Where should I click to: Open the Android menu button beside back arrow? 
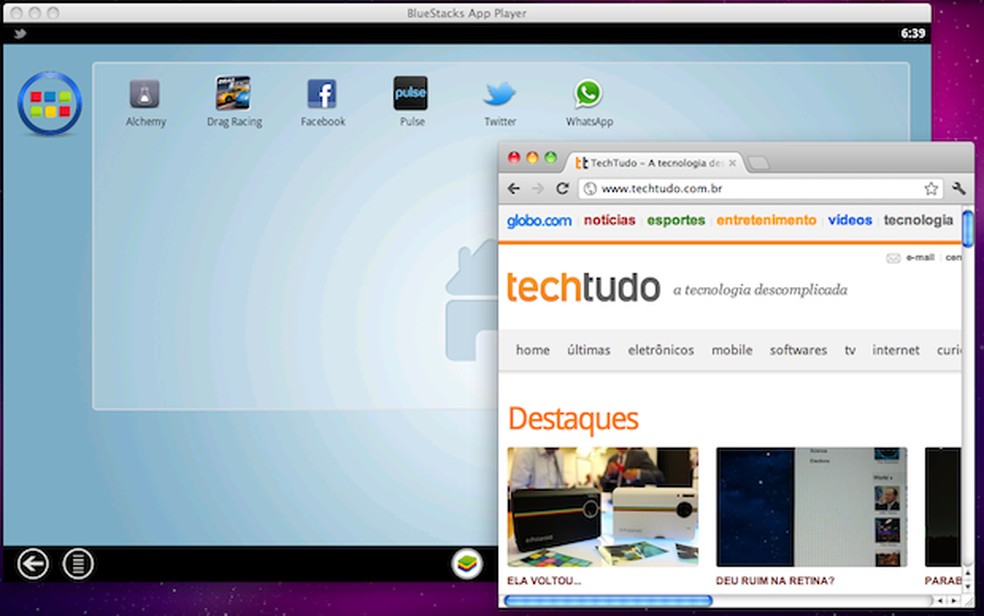[x=78, y=563]
